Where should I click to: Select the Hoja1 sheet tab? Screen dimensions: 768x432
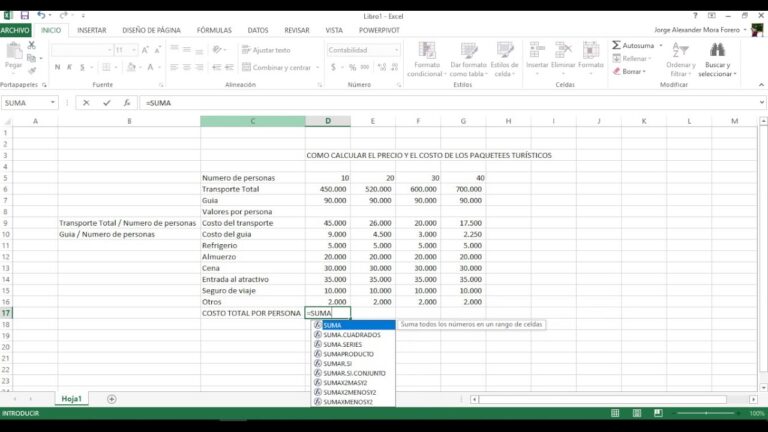coord(71,399)
